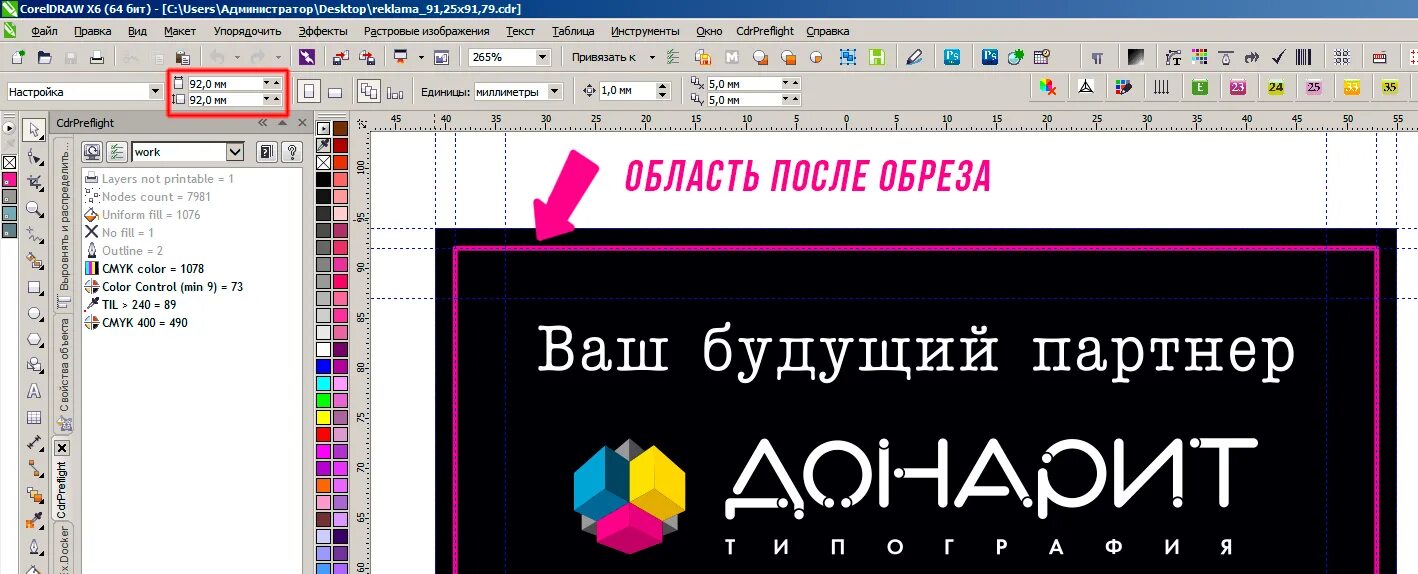Open the 'Привязать к' snap dropdown

[652, 57]
